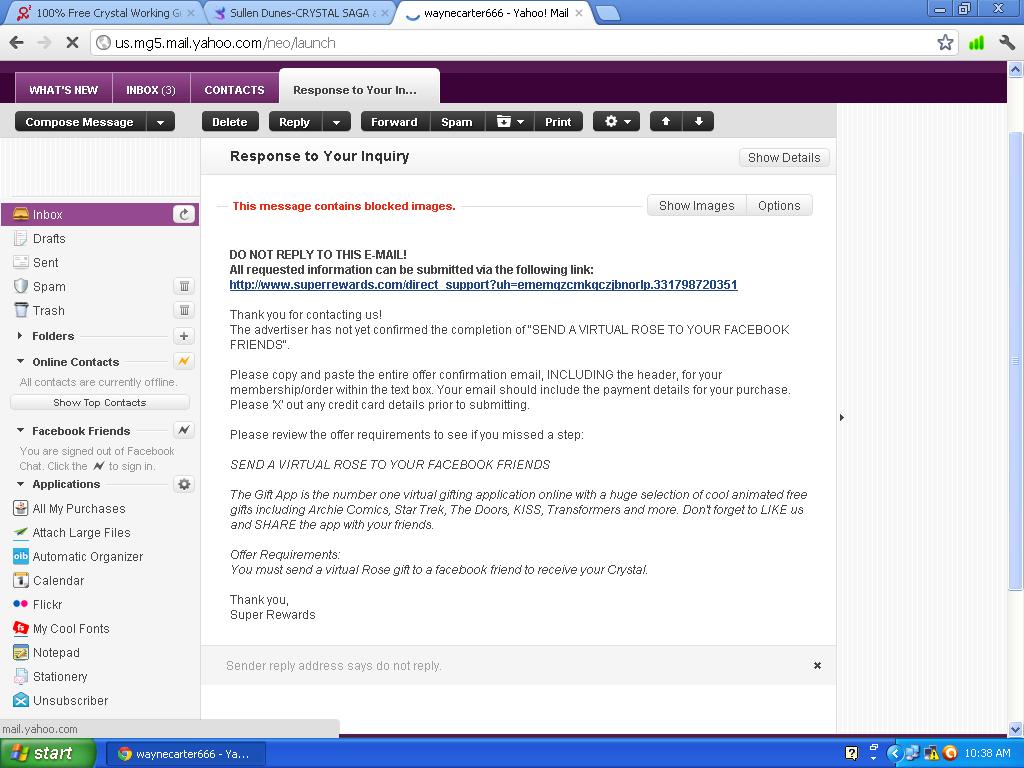1024x768 pixels.
Task: Go to the next message with the down arrow
Action: tap(699, 121)
